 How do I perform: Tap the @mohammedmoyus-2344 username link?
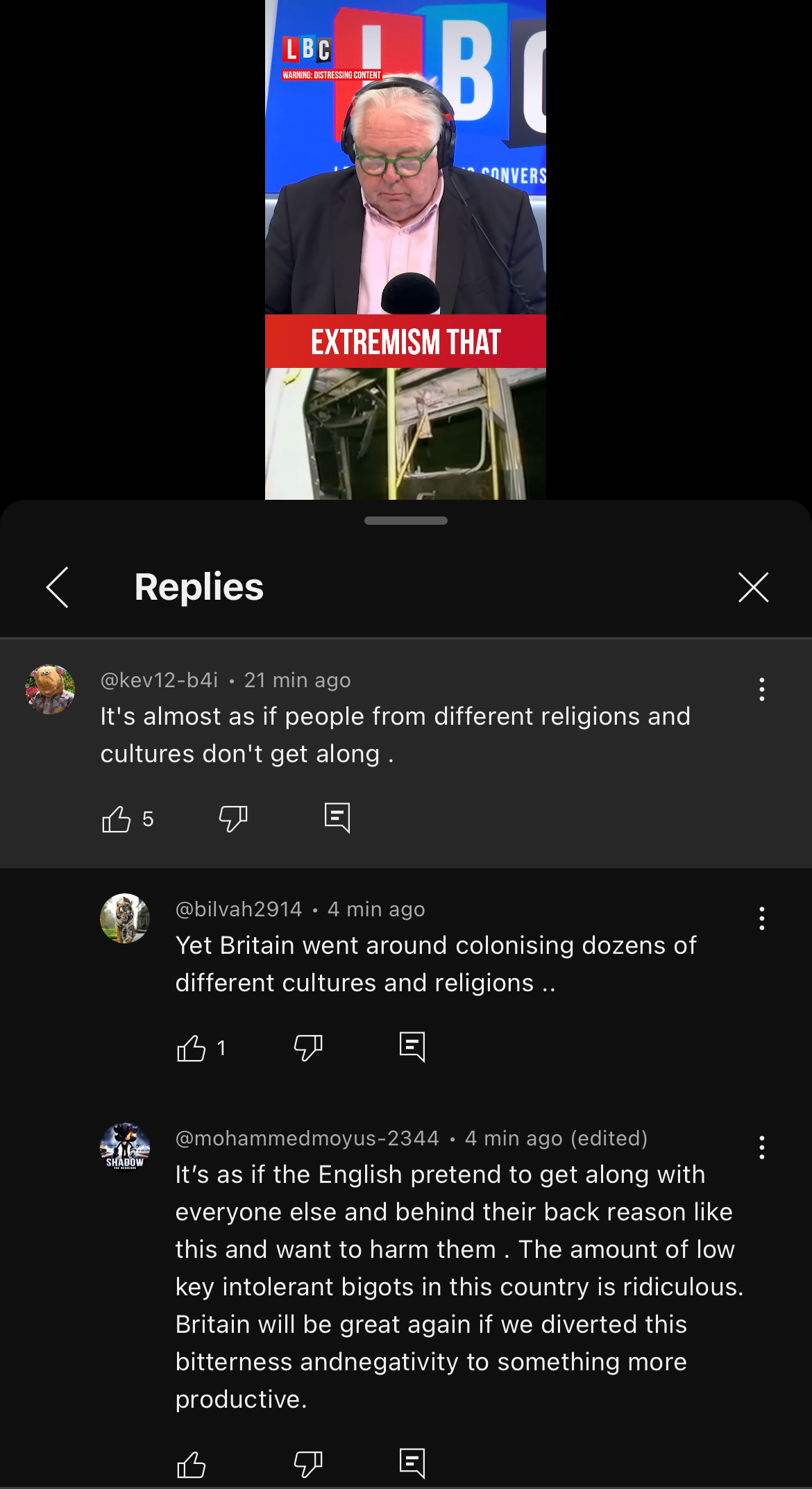(307, 1138)
